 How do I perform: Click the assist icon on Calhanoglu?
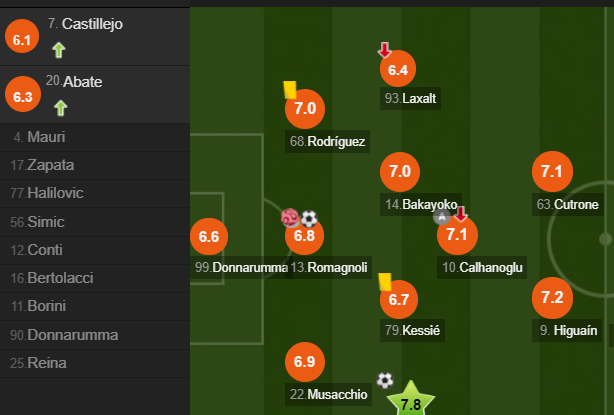click(442, 217)
